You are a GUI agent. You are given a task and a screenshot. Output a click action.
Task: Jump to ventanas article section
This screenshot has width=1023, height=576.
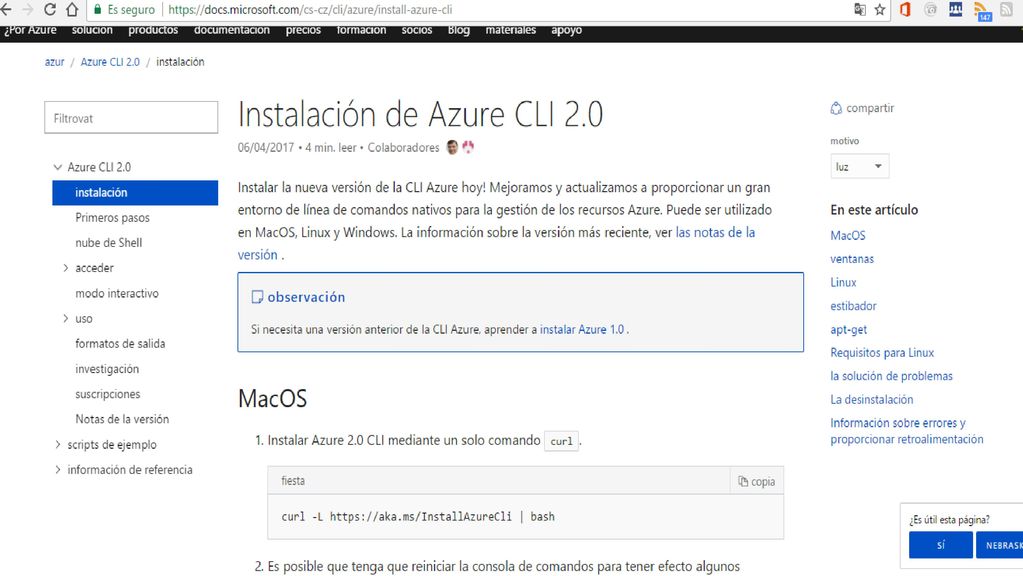(x=851, y=259)
